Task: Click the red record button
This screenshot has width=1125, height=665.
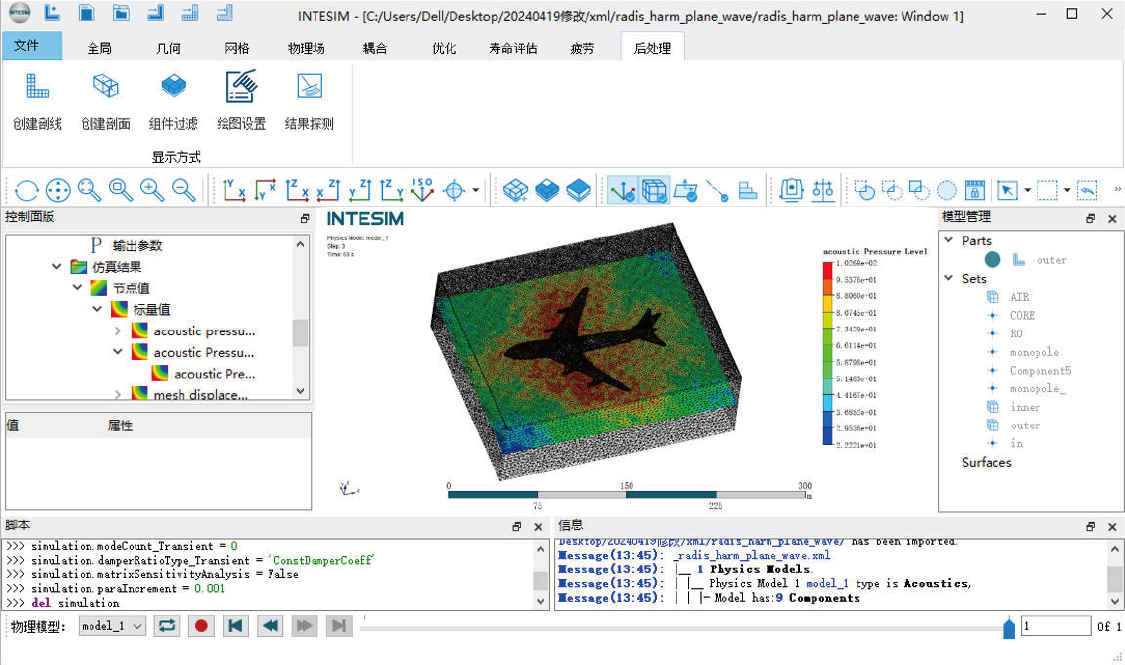Action: pos(202,626)
